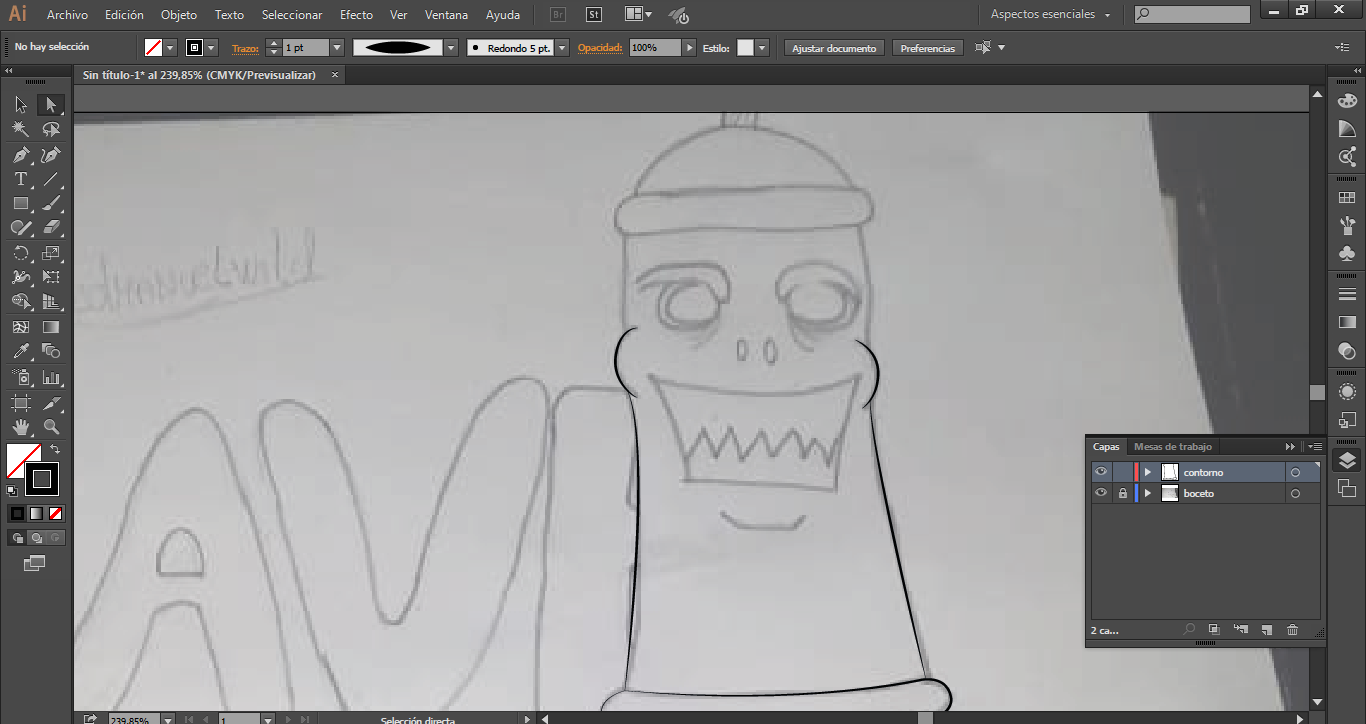Click the orange Opacidad link
Image resolution: width=1366 pixels, height=724 pixels.
pos(600,48)
